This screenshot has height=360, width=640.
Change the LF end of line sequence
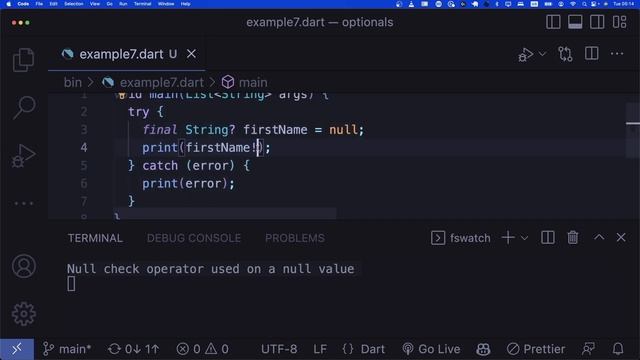pyautogui.click(x=320, y=349)
